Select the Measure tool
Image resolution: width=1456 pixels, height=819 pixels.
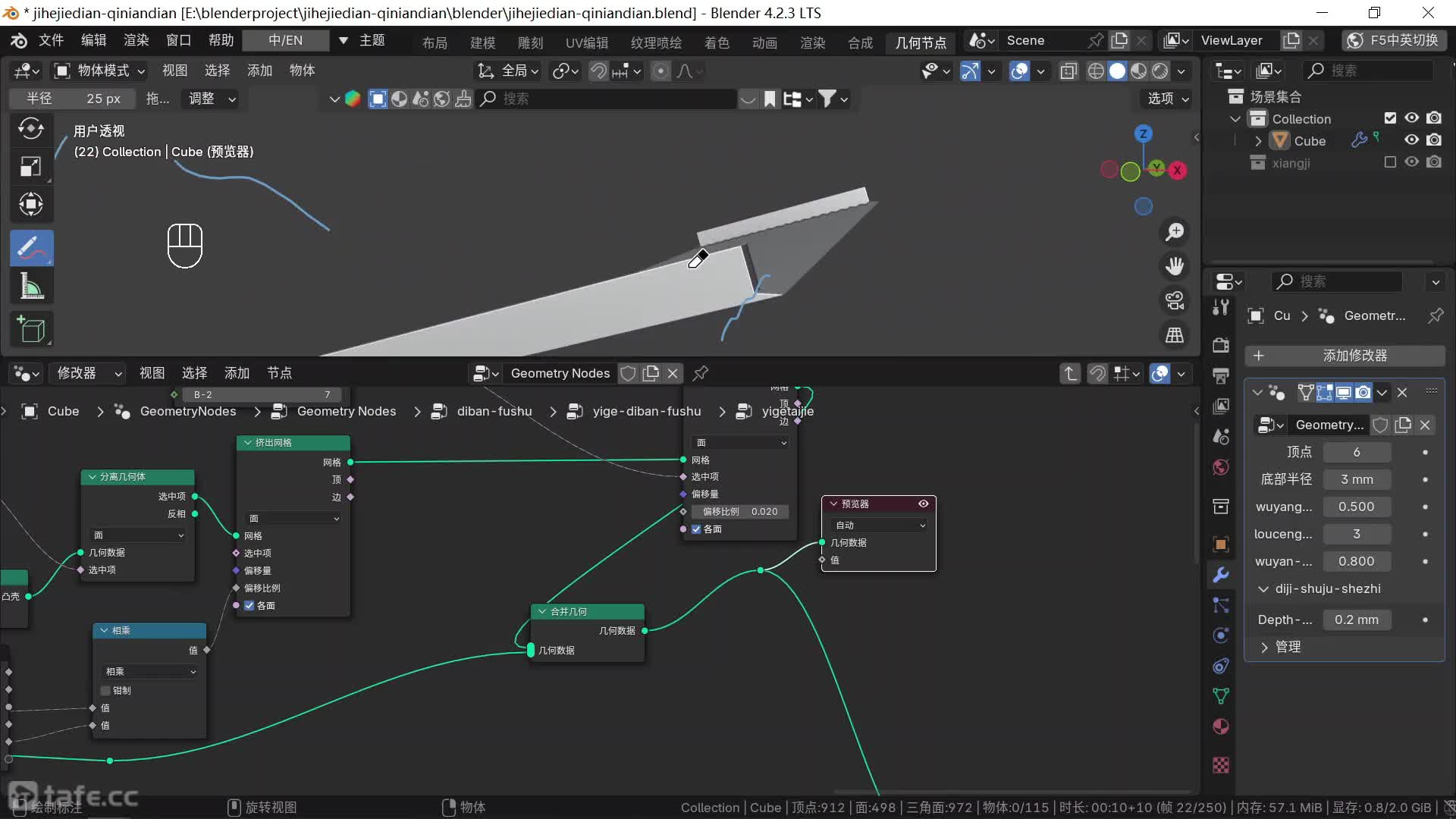click(31, 287)
